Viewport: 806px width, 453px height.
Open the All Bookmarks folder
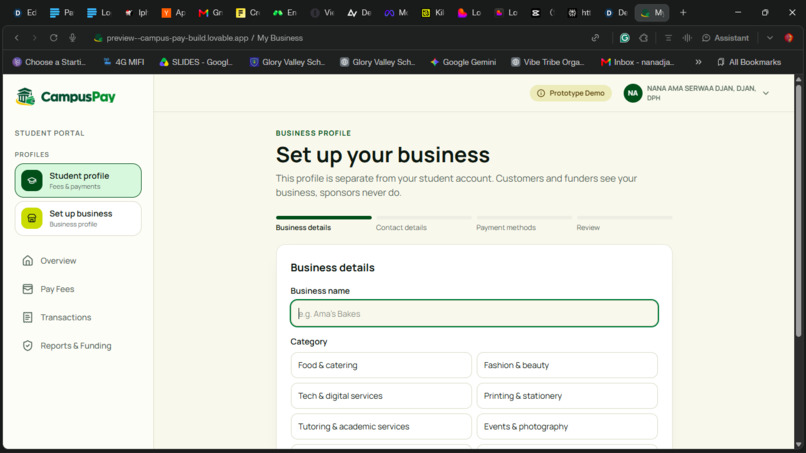[x=749, y=62]
